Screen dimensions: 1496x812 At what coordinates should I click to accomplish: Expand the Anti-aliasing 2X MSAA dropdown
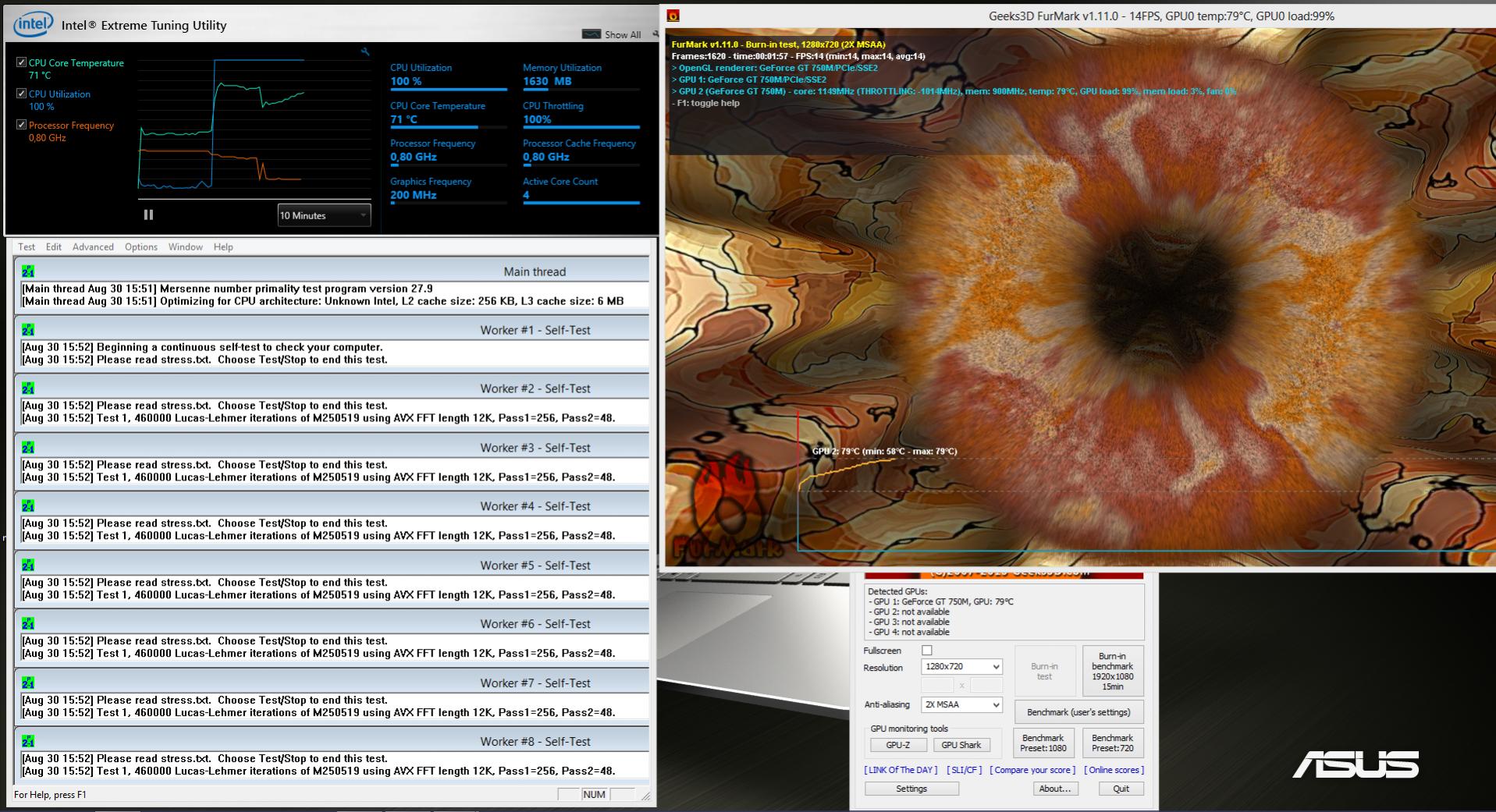click(961, 704)
